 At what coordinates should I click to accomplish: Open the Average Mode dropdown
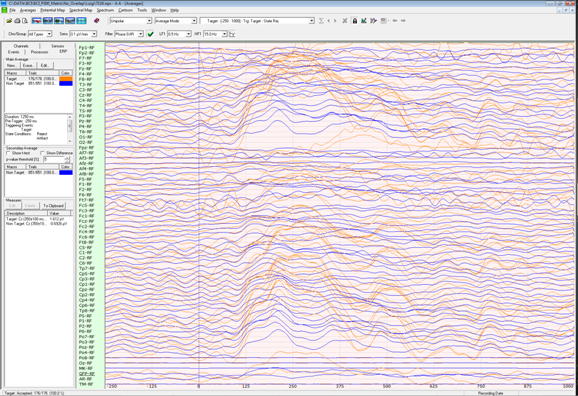click(175, 21)
